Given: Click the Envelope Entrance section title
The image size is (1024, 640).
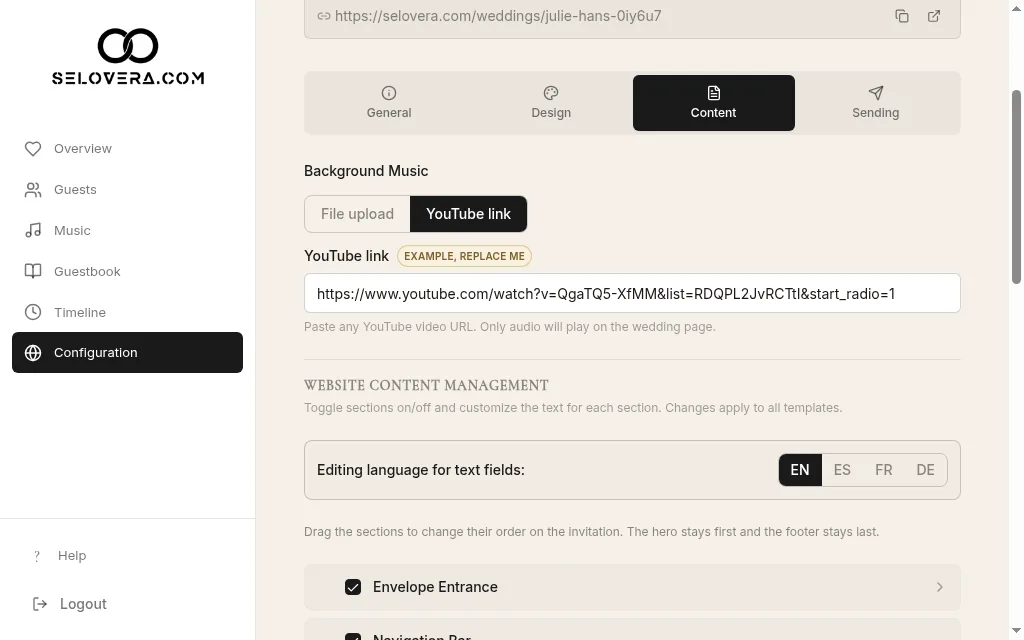Looking at the screenshot, I should (435, 587).
